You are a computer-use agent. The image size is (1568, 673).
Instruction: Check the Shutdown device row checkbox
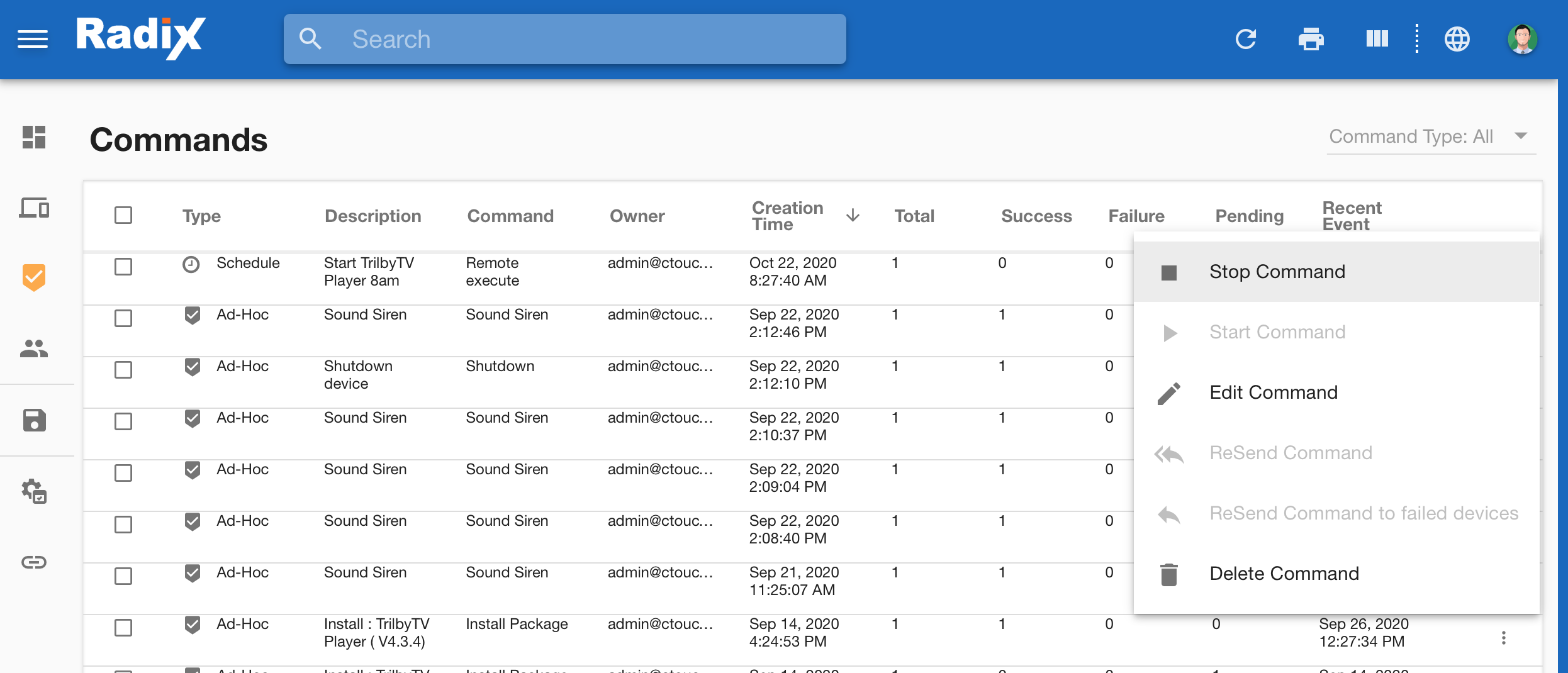pyautogui.click(x=123, y=370)
